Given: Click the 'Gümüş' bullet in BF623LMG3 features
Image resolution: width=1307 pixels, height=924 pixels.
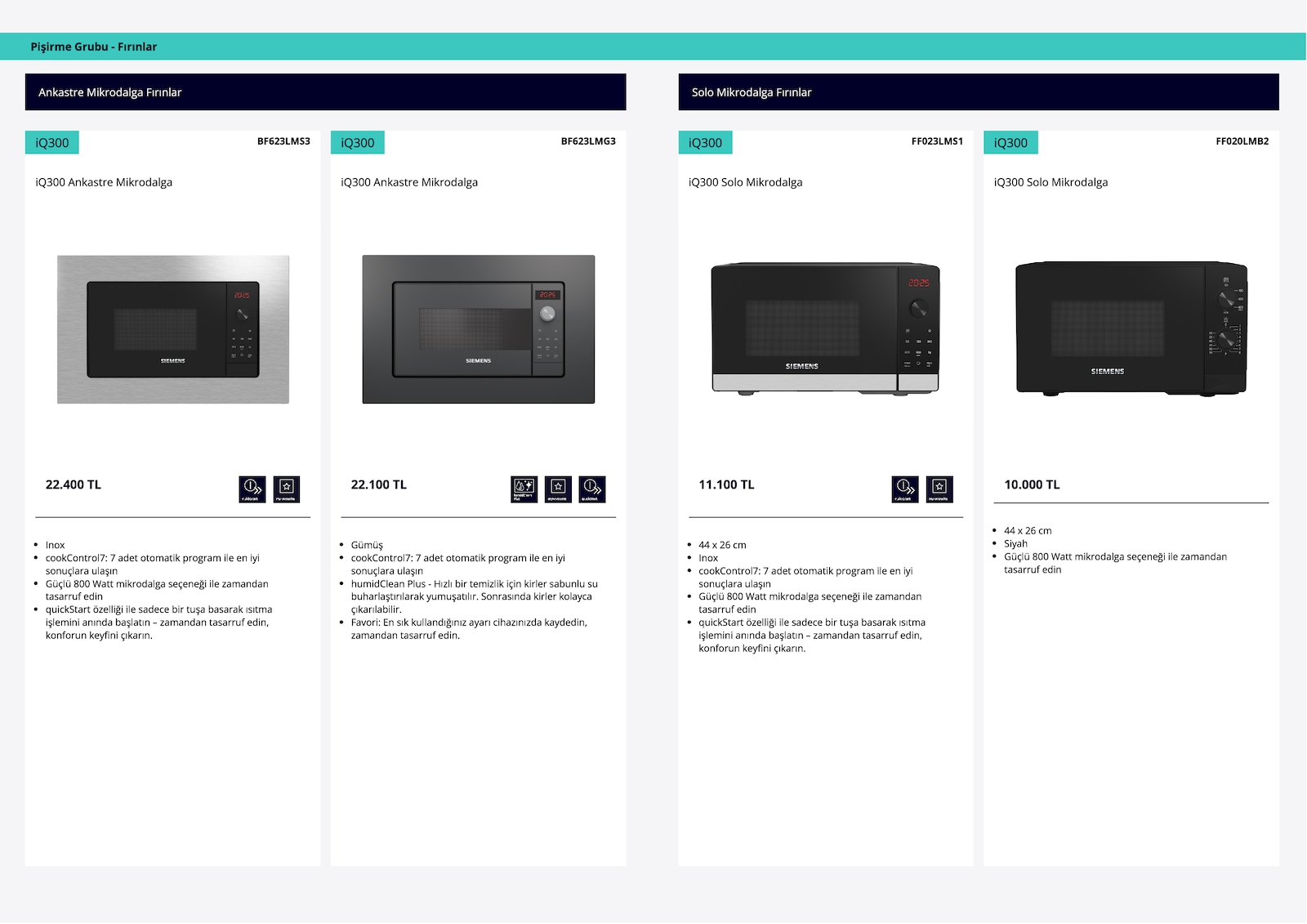Looking at the screenshot, I should [x=367, y=545].
